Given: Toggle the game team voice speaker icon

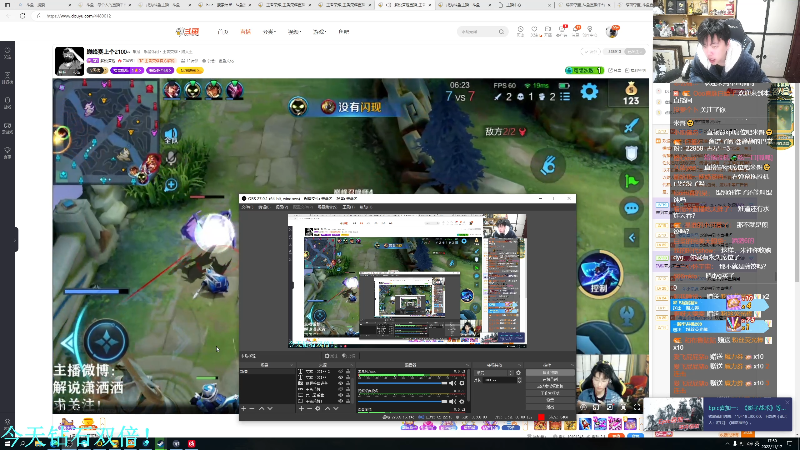Looking at the screenshot, I should tap(171, 136).
